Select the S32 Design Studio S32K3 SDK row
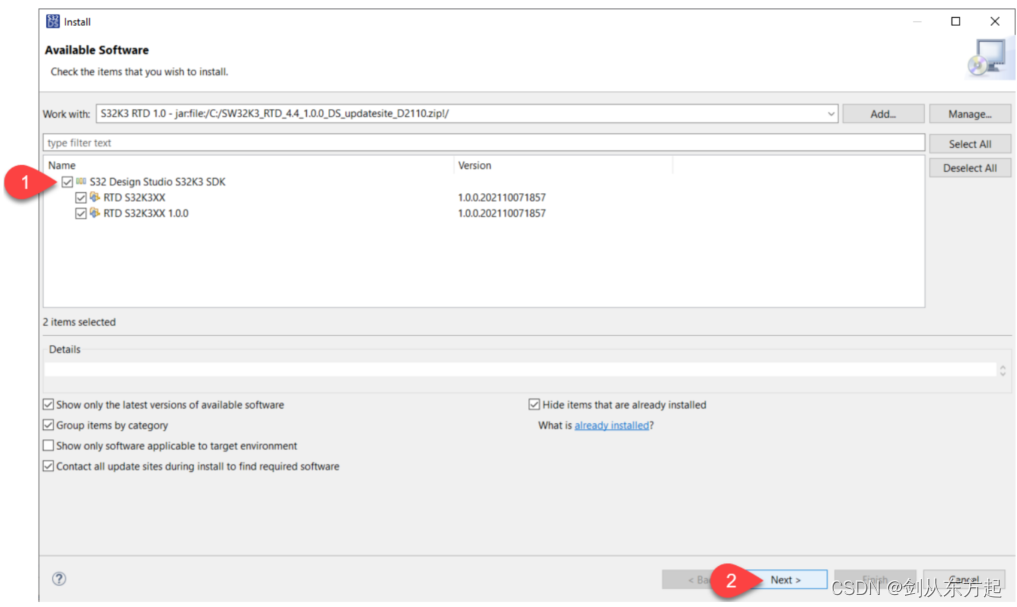 click(x=158, y=182)
